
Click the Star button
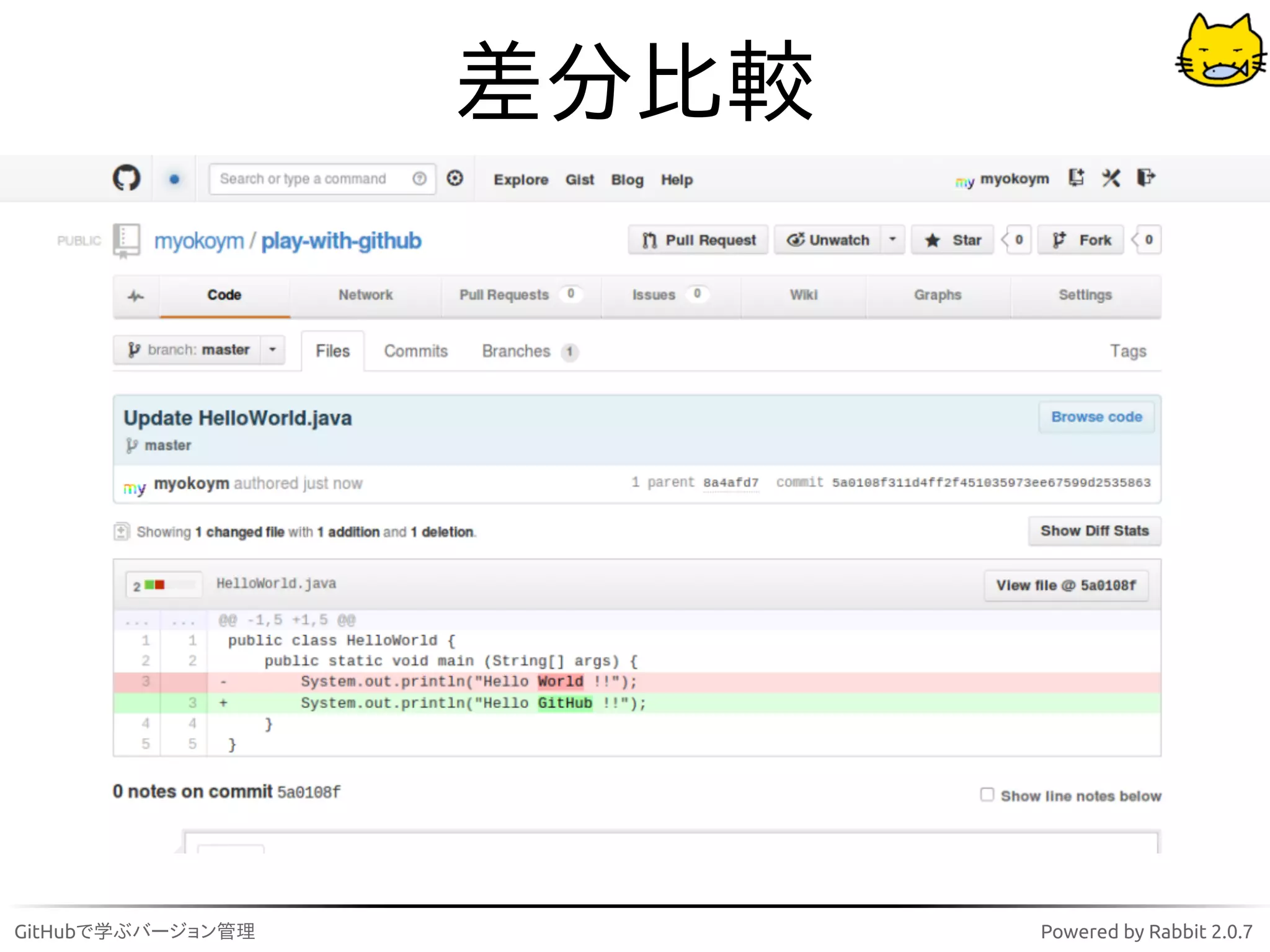pos(952,240)
